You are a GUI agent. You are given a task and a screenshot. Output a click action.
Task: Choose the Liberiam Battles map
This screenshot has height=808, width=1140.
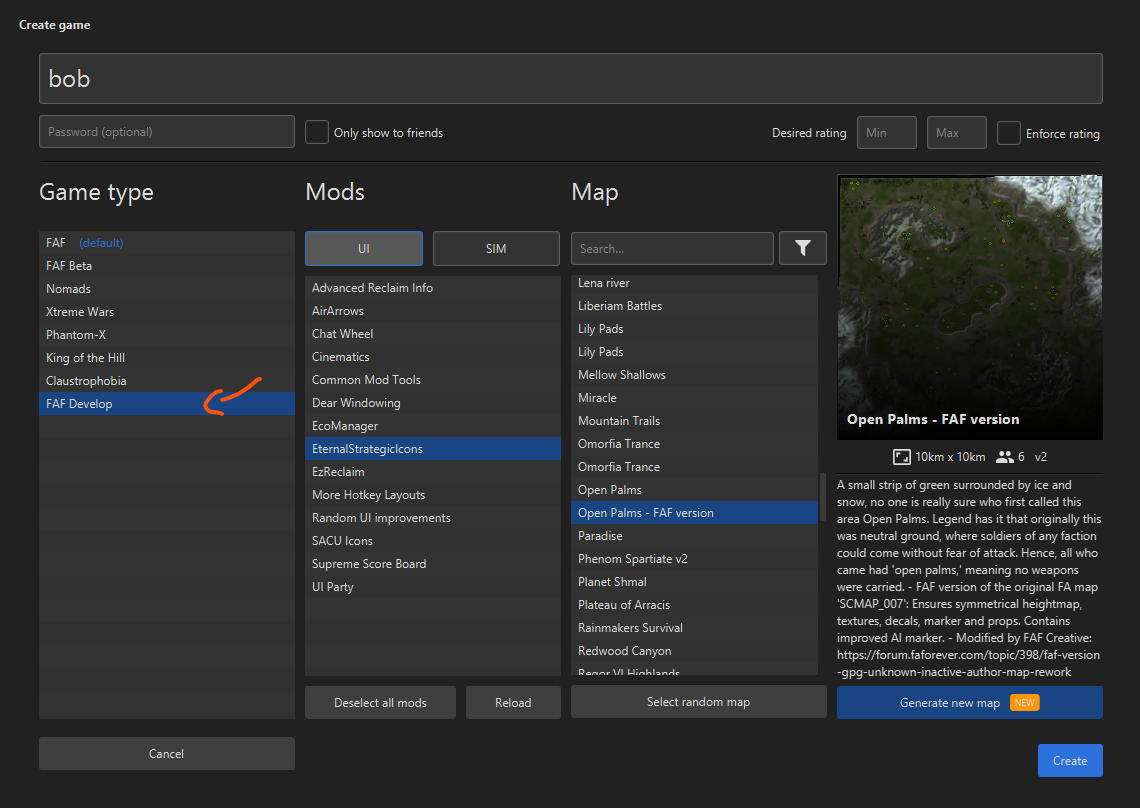(694, 306)
